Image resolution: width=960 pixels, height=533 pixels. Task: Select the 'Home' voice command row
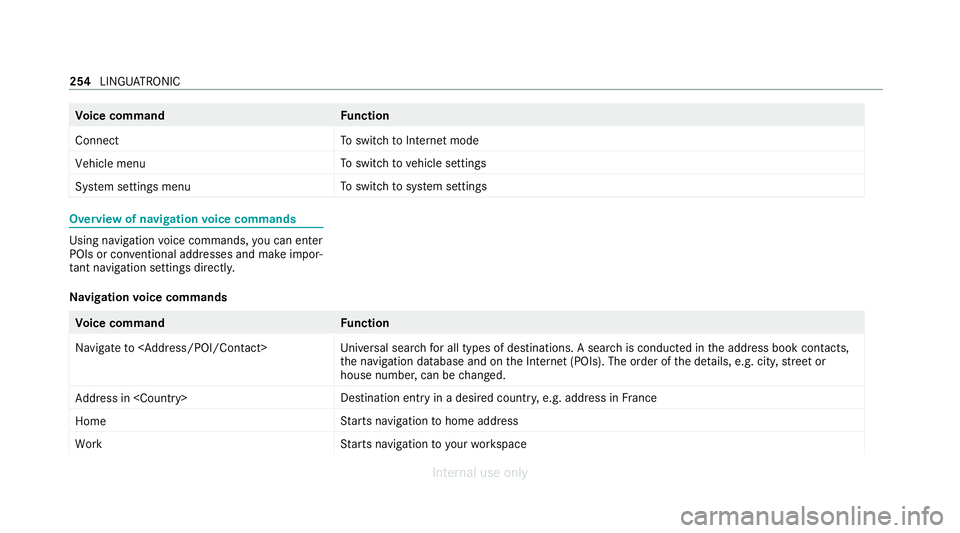point(467,421)
